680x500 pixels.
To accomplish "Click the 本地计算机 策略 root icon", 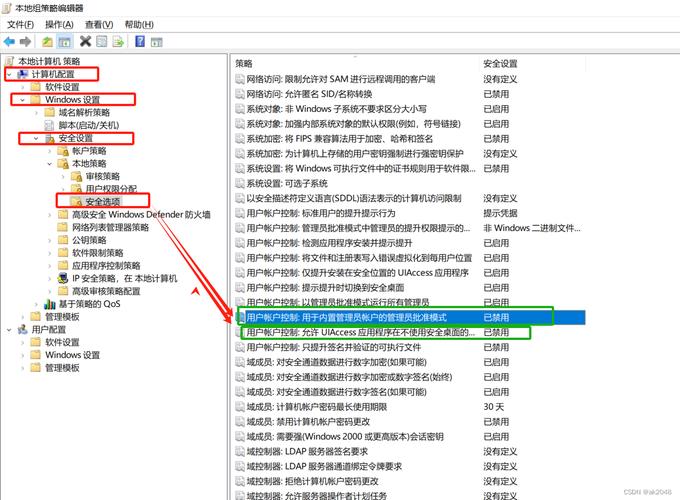I will coord(9,61).
